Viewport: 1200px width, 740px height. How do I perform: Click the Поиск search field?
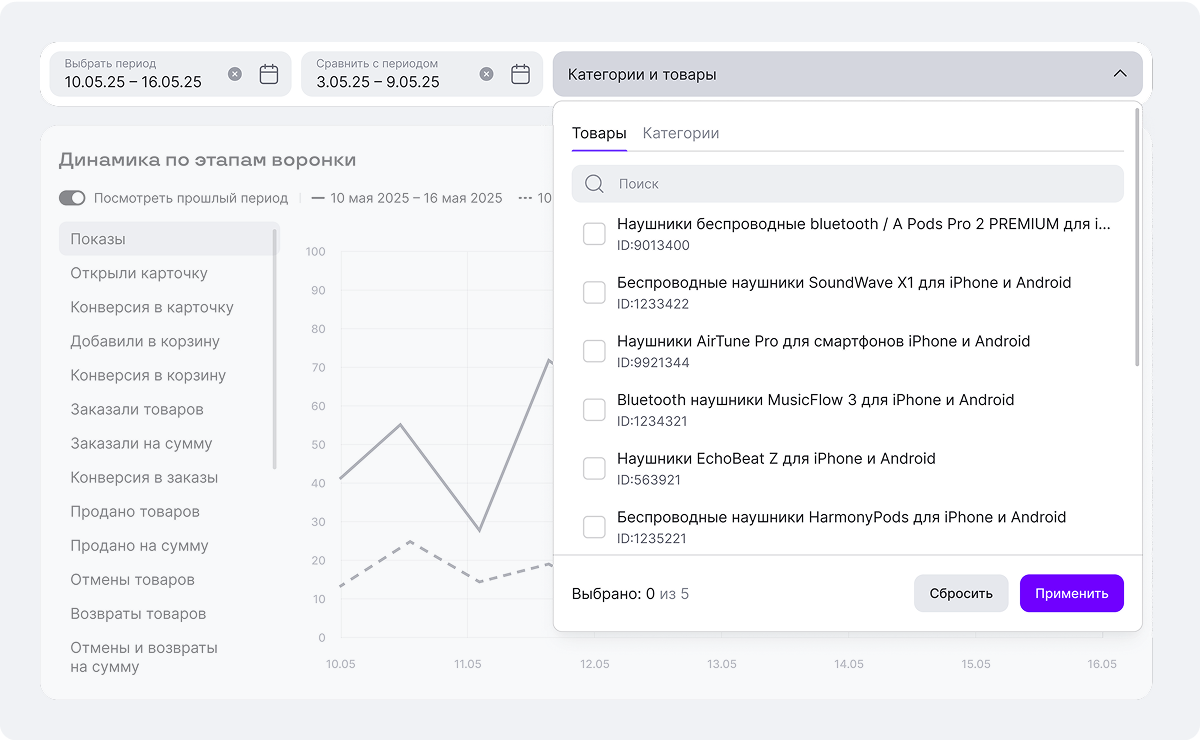pos(848,184)
